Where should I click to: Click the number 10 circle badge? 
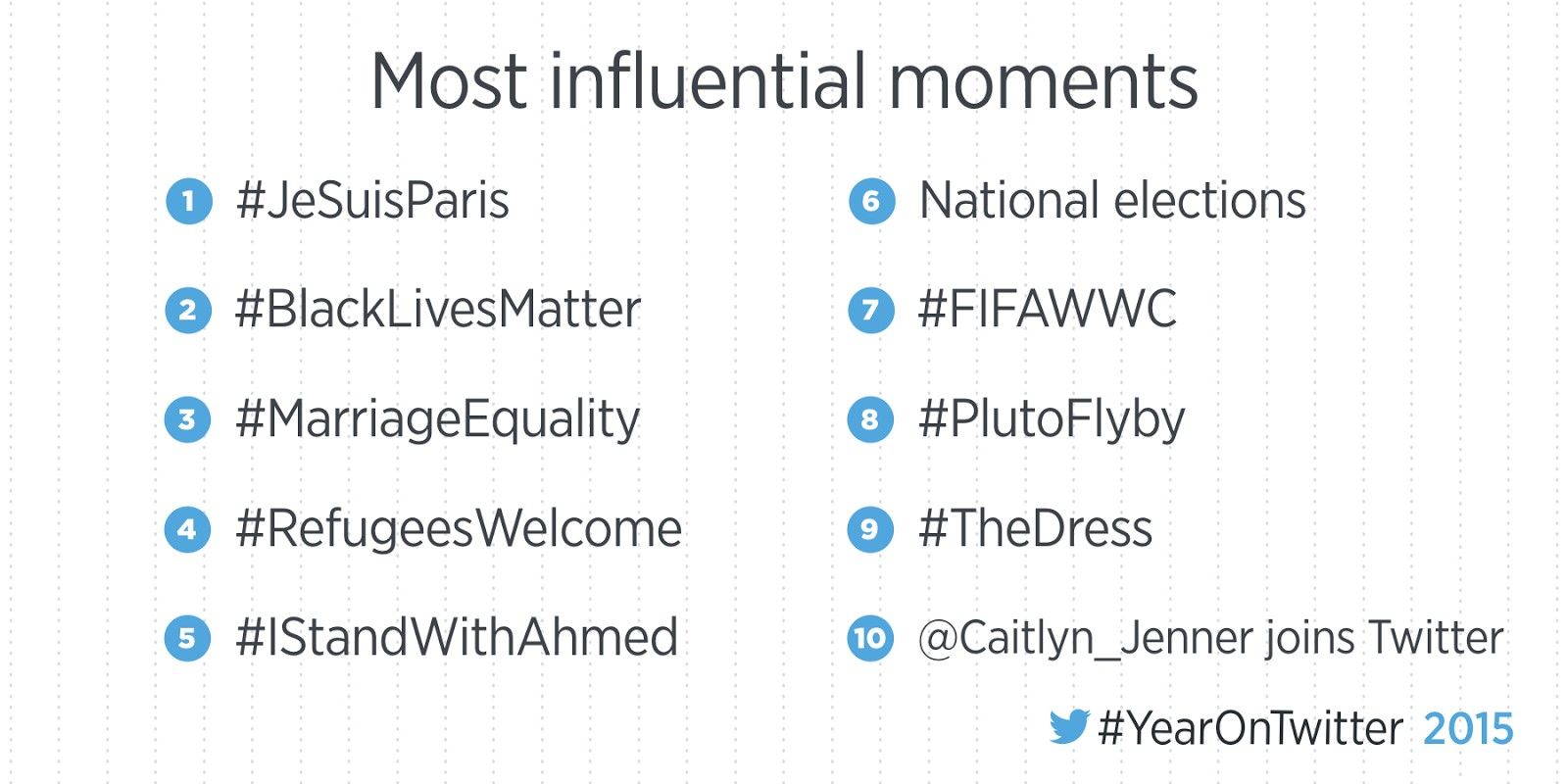[x=870, y=638]
